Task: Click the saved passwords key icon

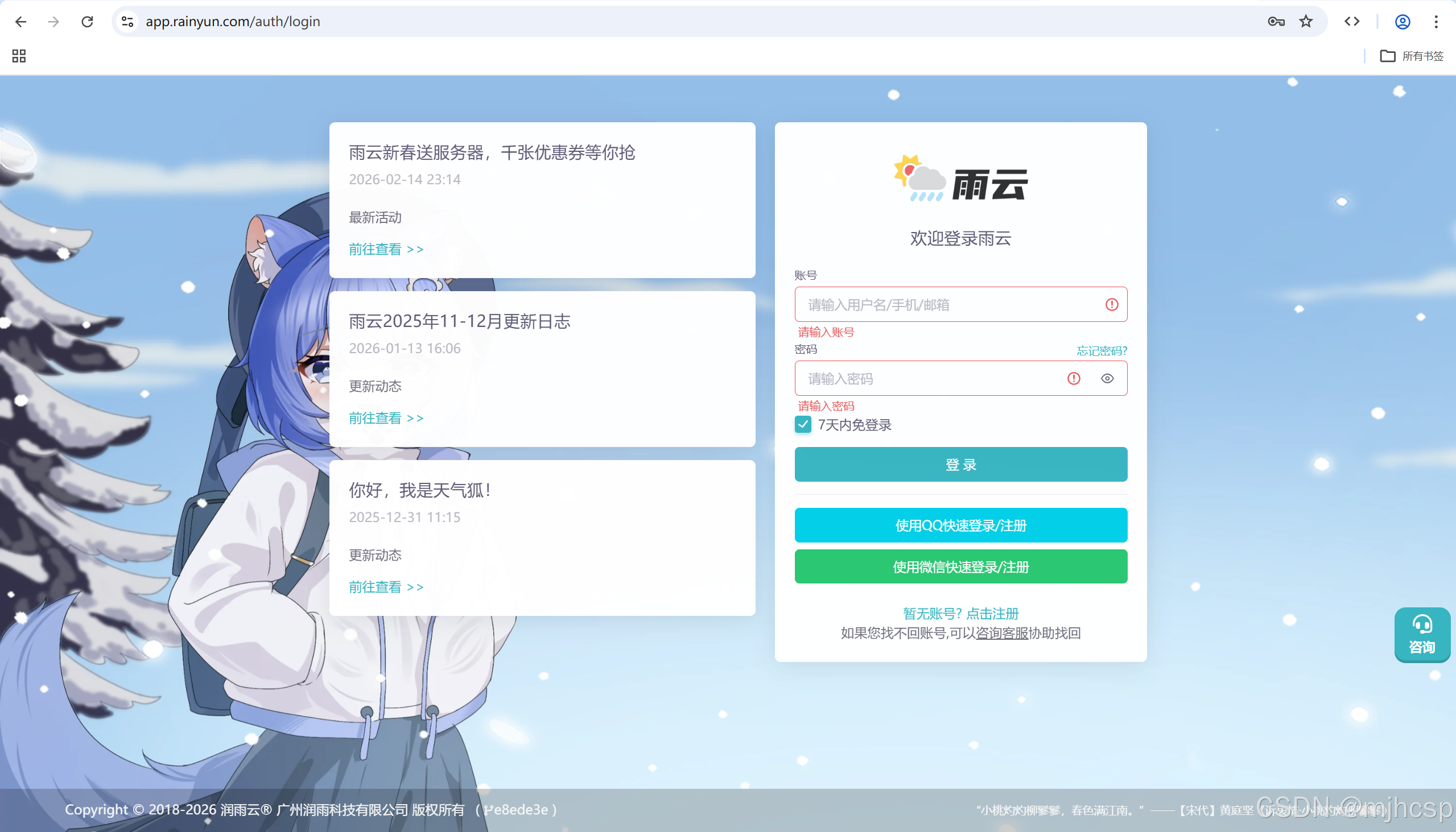Action: pyautogui.click(x=1276, y=22)
